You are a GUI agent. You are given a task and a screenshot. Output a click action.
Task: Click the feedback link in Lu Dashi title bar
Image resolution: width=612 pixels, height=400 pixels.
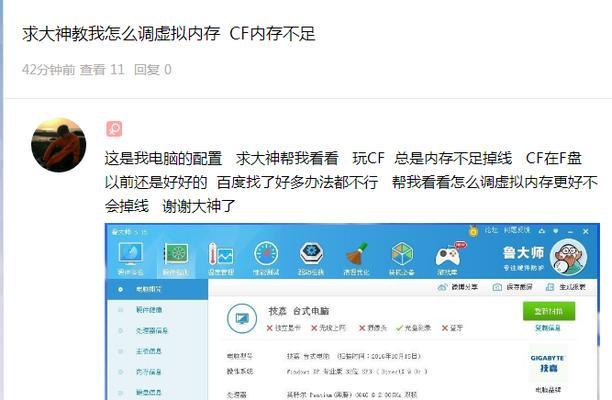[517, 231]
